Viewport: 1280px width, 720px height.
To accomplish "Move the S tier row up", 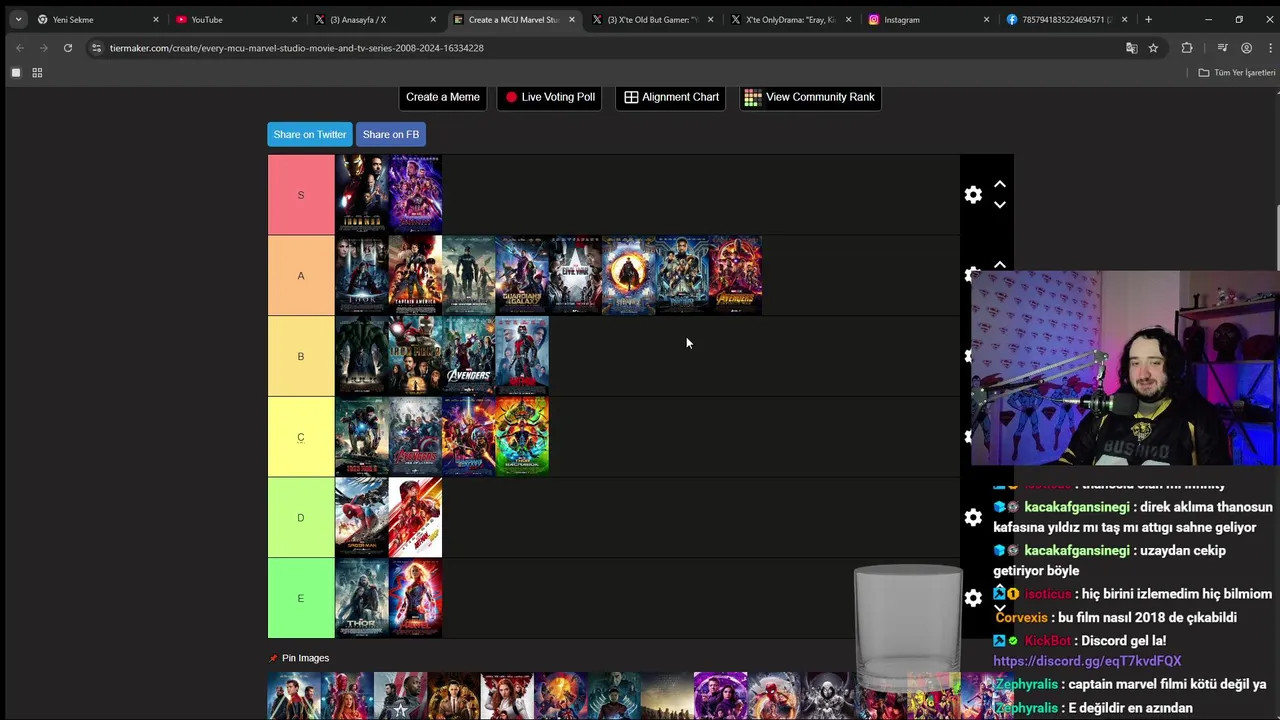I will point(999,184).
